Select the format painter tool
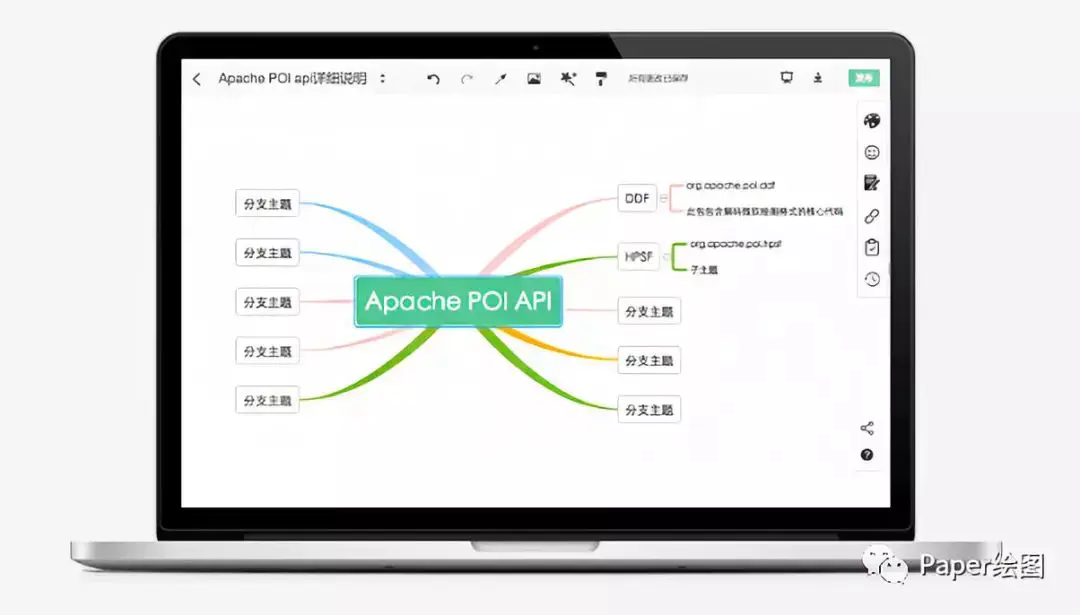This screenshot has height=615, width=1080. (601, 78)
